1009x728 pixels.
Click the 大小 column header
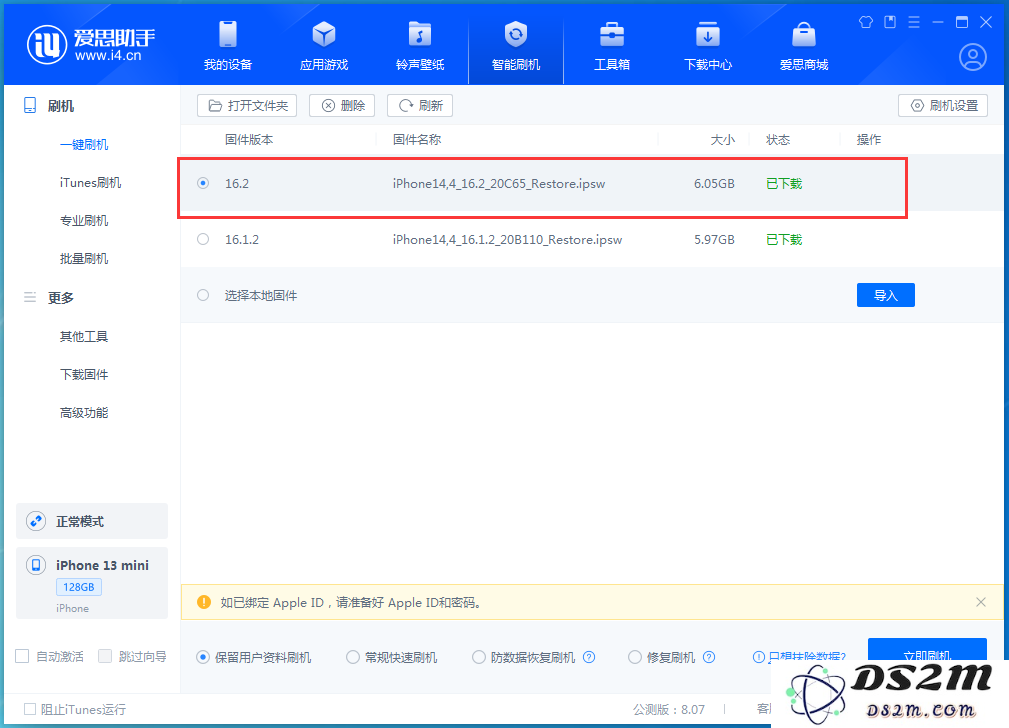click(722, 140)
